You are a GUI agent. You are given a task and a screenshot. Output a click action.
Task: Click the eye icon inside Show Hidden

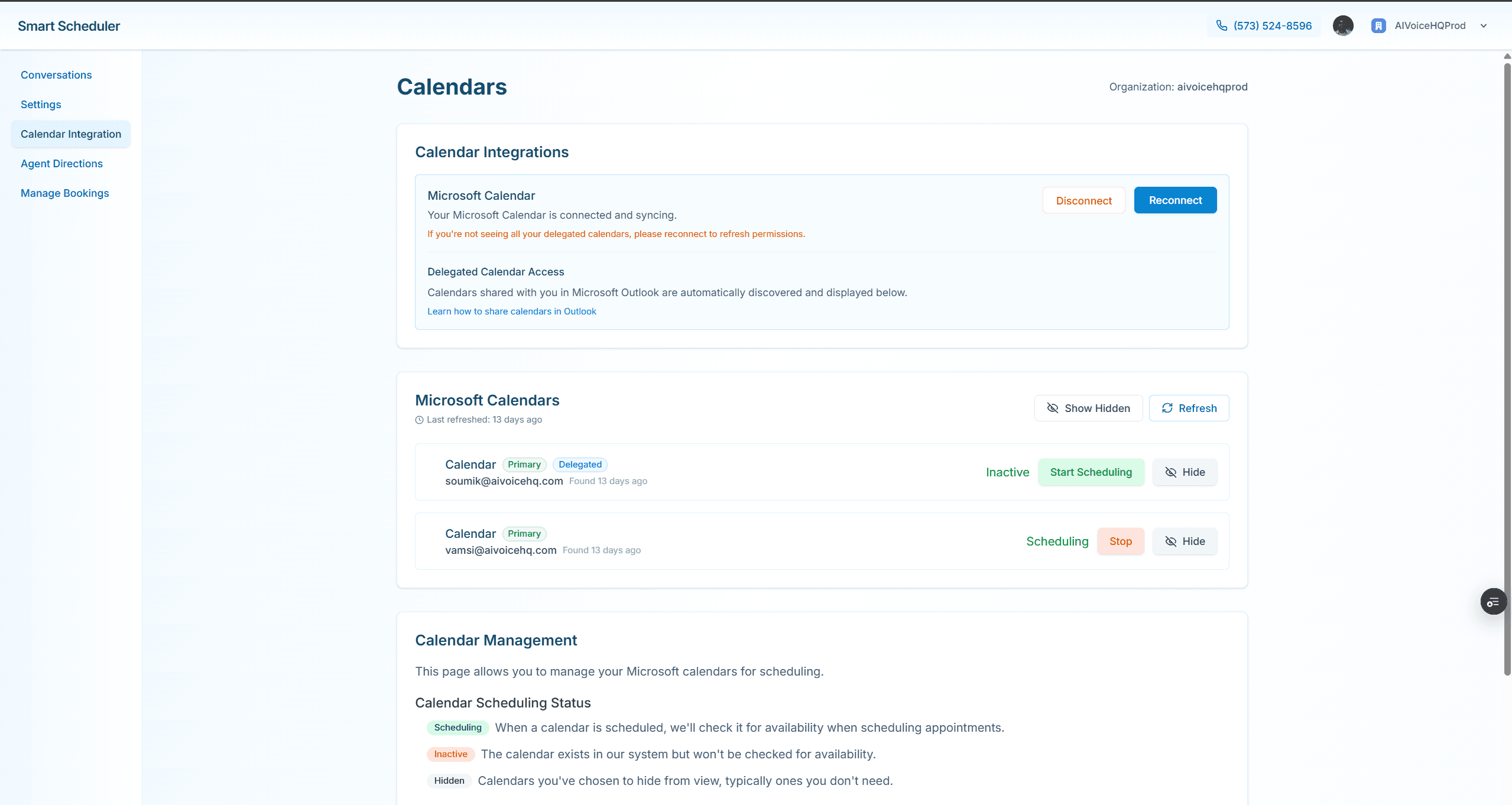click(x=1052, y=408)
